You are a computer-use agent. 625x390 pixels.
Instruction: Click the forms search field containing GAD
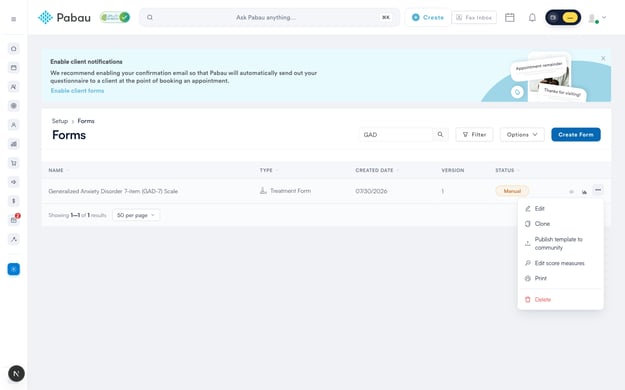click(395, 135)
